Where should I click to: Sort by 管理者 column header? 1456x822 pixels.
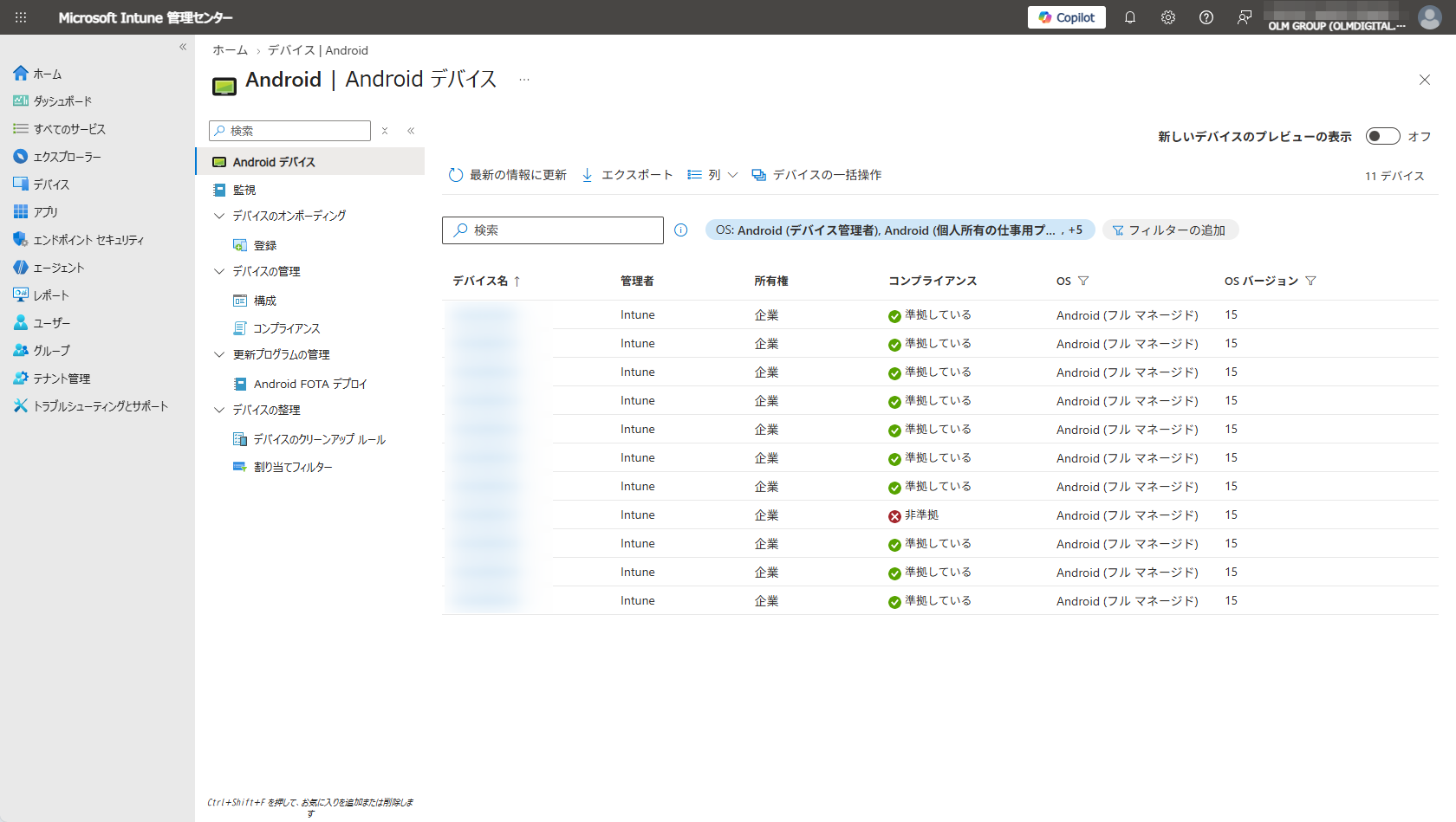[637, 281]
